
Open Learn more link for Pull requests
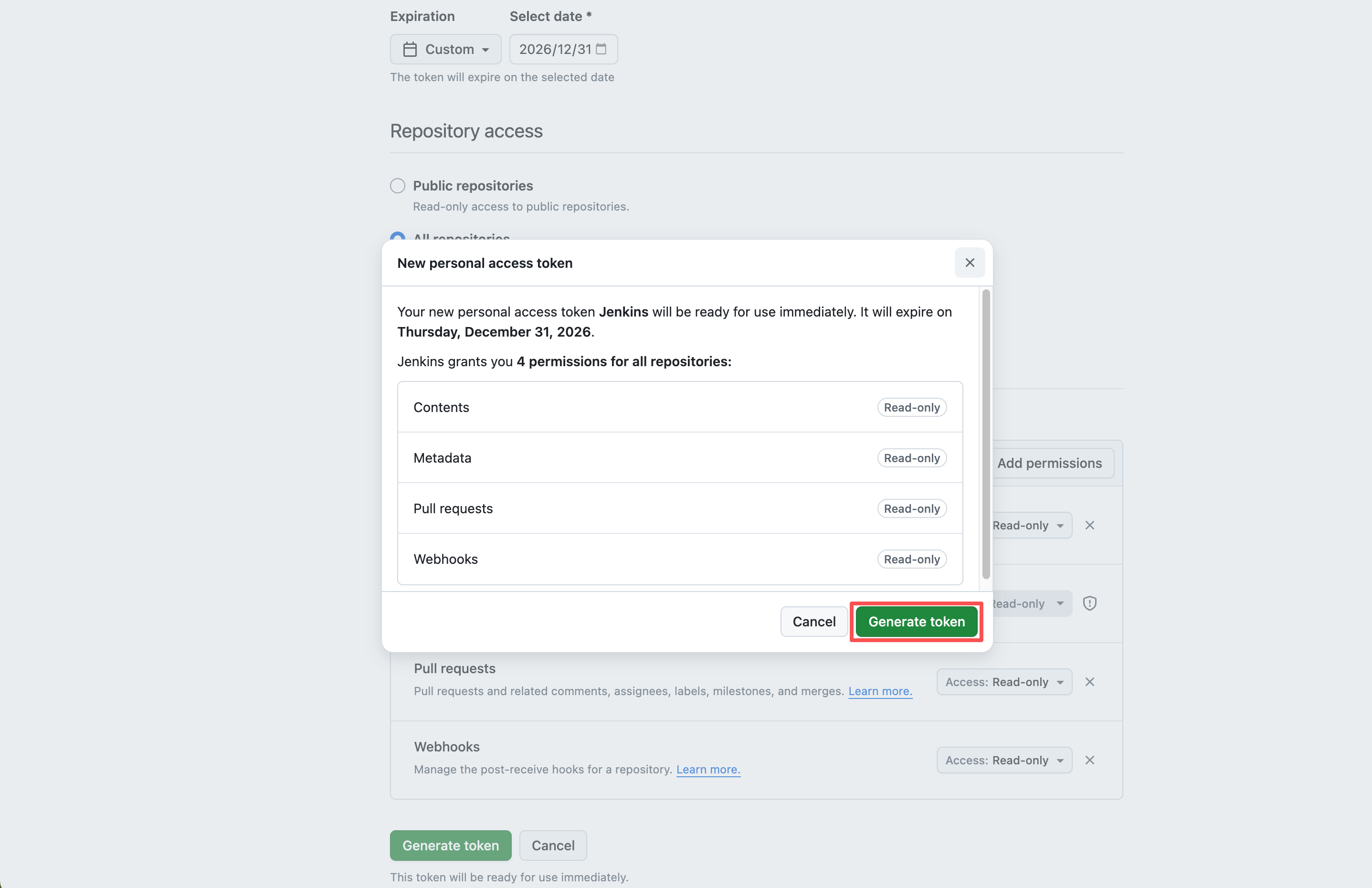click(880, 691)
